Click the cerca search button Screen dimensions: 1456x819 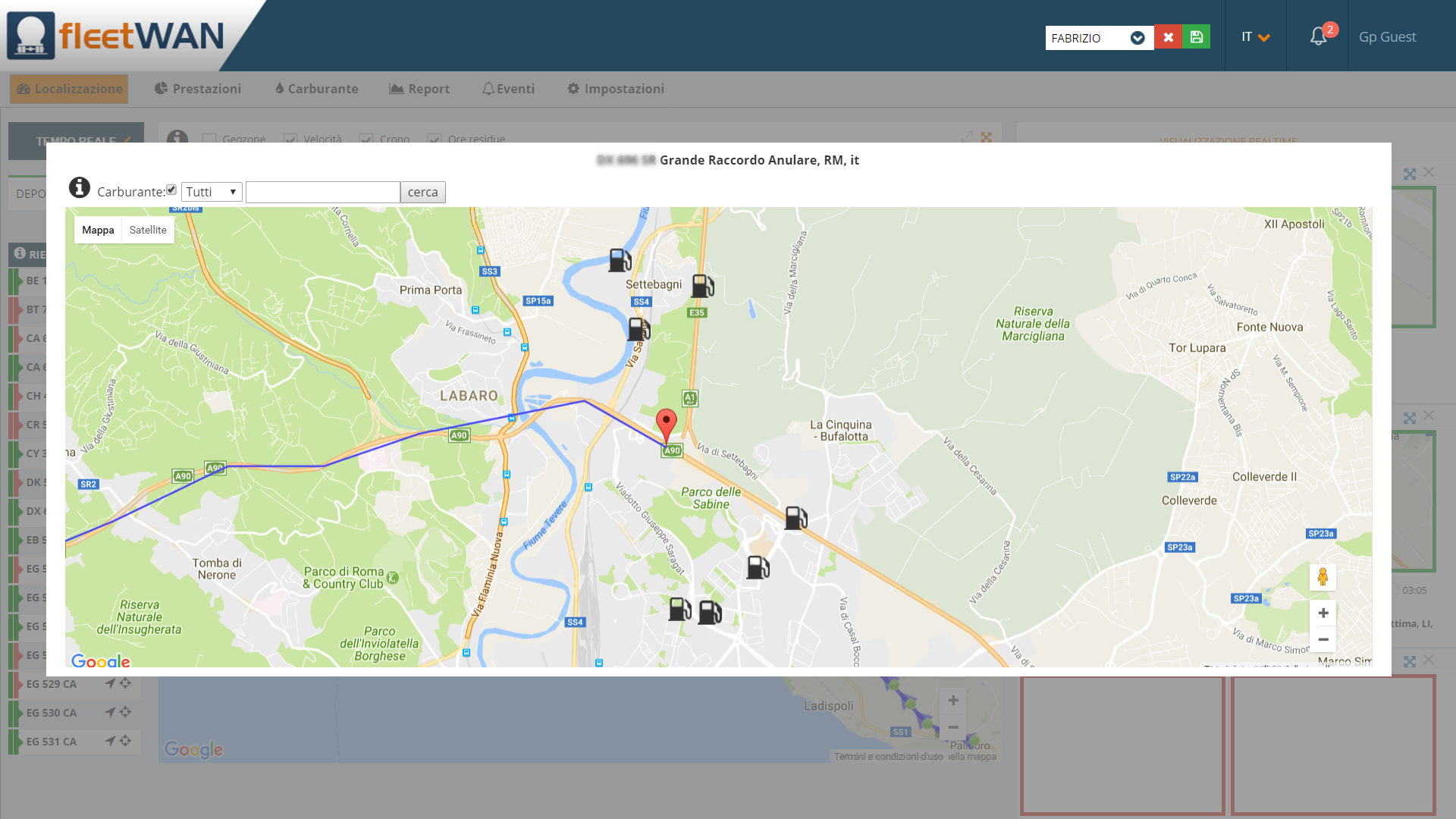tap(422, 192)
